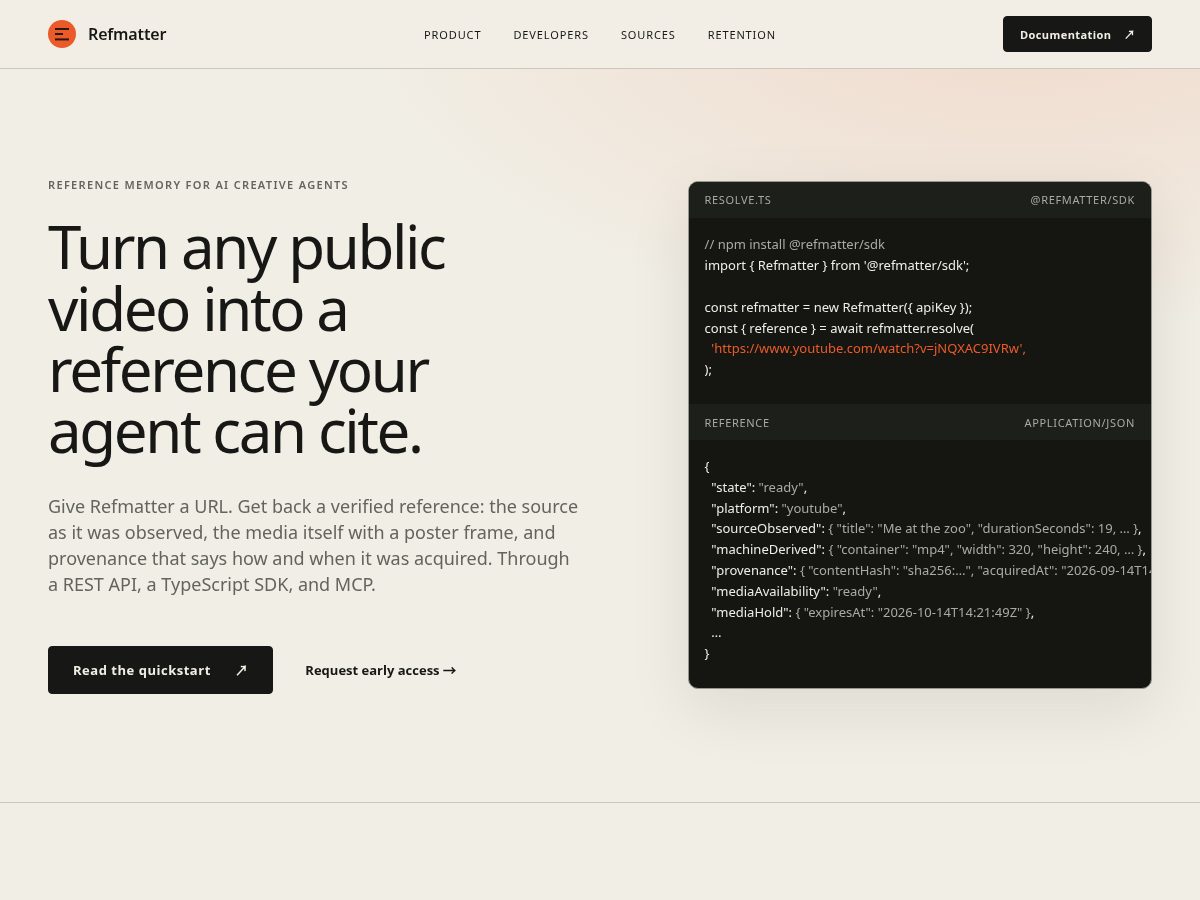Screen dimensions: 1200x900
Task: Click the "mediaHold" expiresAt JSON line
Action: [872, 612]
